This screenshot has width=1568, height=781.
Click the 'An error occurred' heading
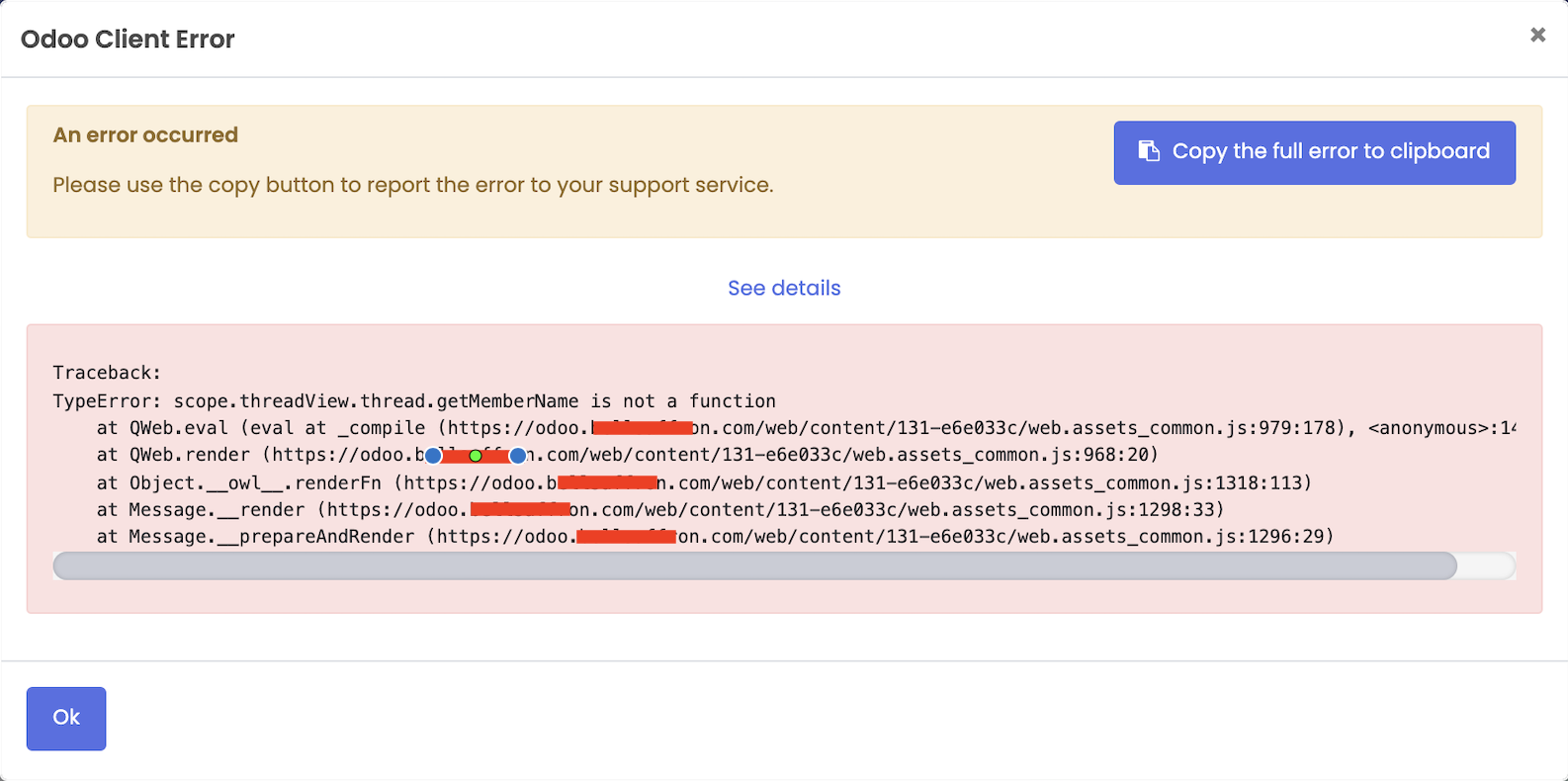point(145,134)
